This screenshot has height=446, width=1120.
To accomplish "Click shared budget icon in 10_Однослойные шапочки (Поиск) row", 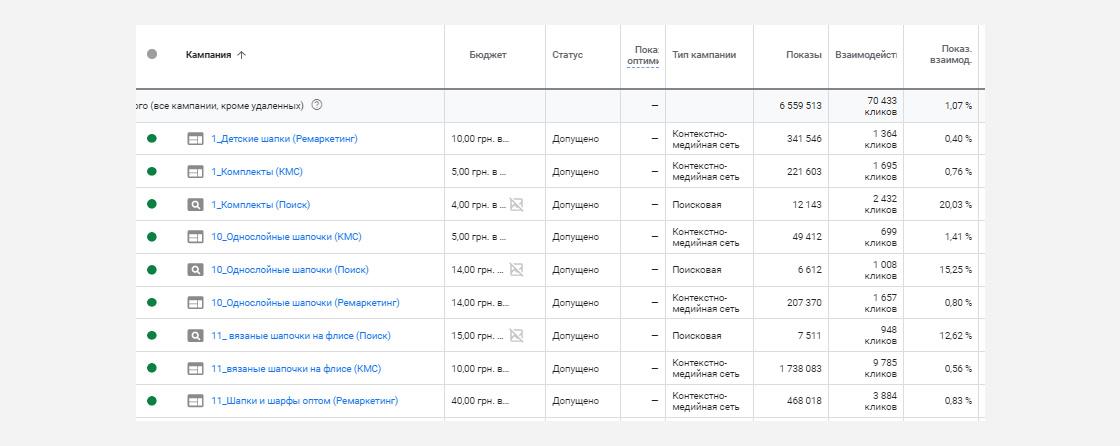I will click(516, 270).
